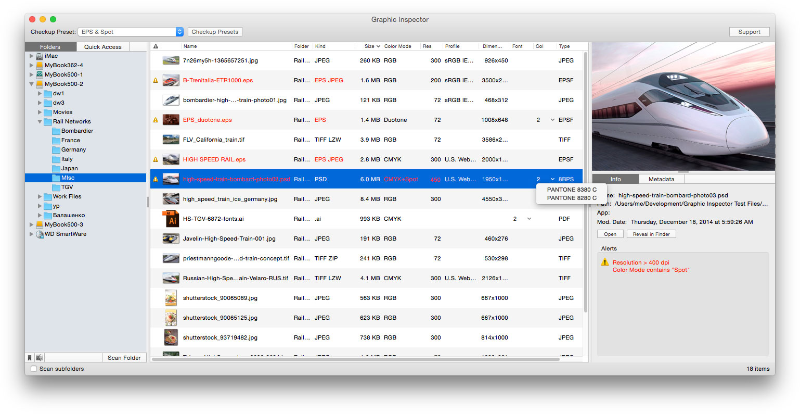
Task: Expand the spot color chevron for EPS_duotone.eps
Action: 552,120
